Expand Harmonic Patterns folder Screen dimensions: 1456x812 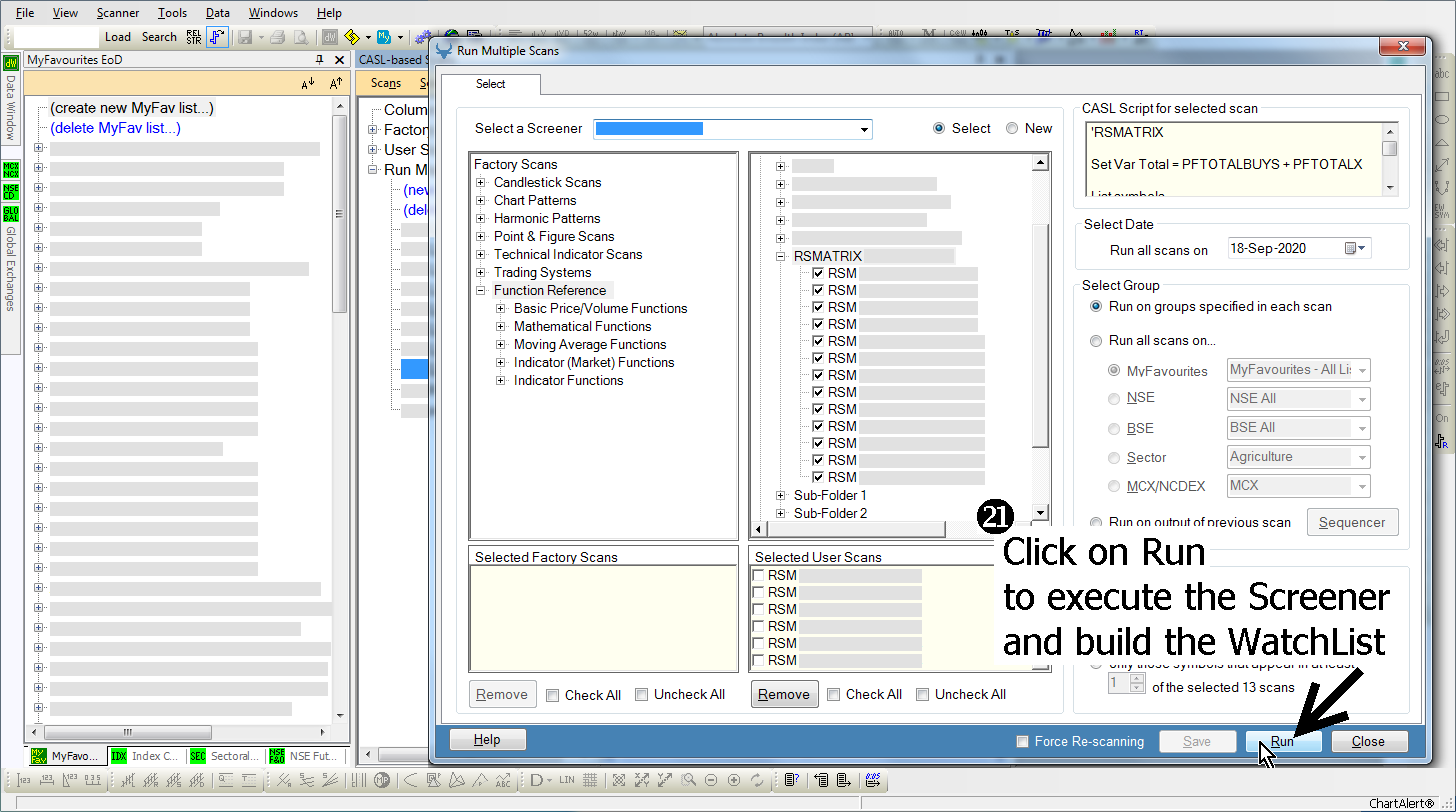tap(481, 218)
